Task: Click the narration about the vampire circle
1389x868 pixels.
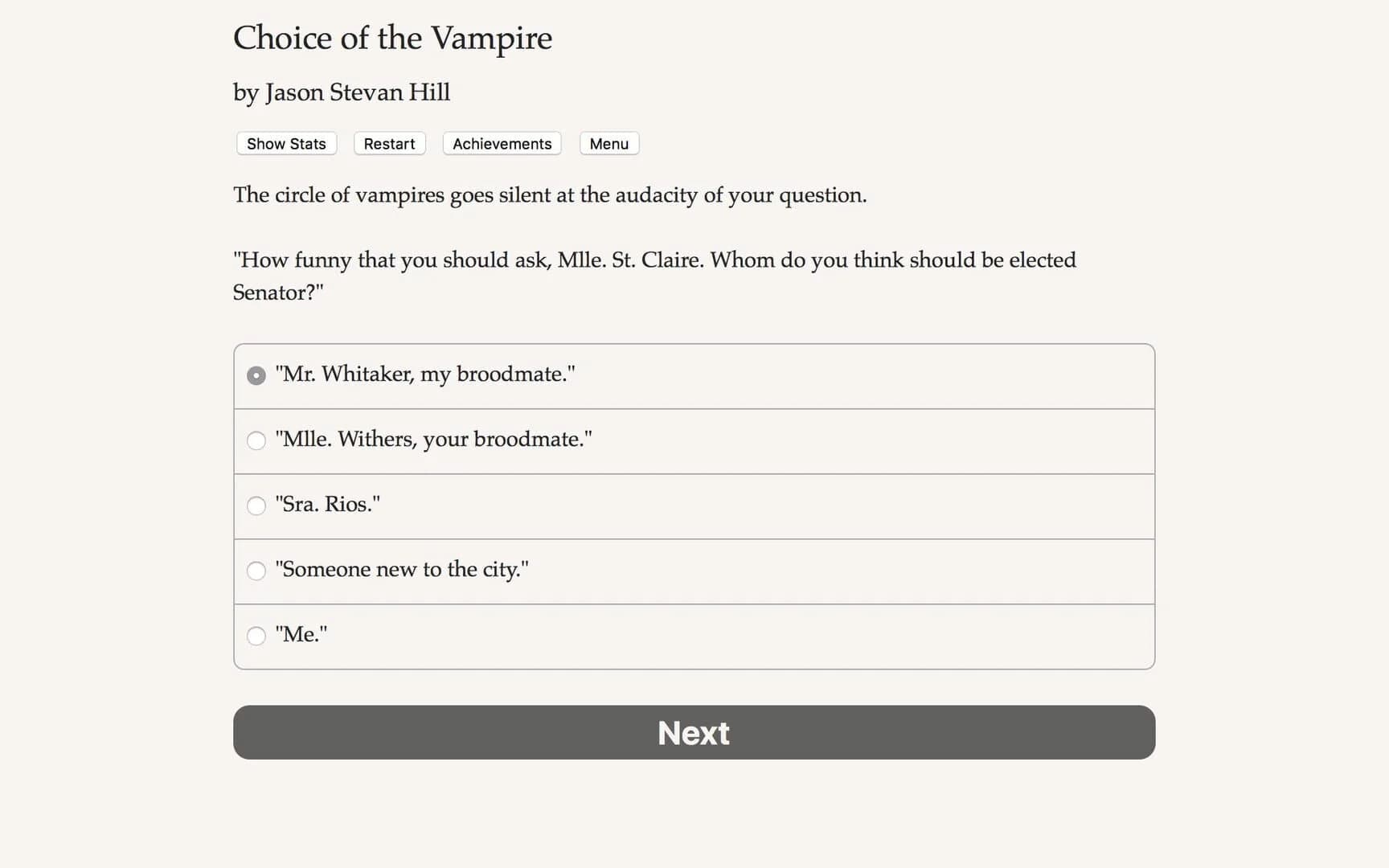Action: point(550,194)
